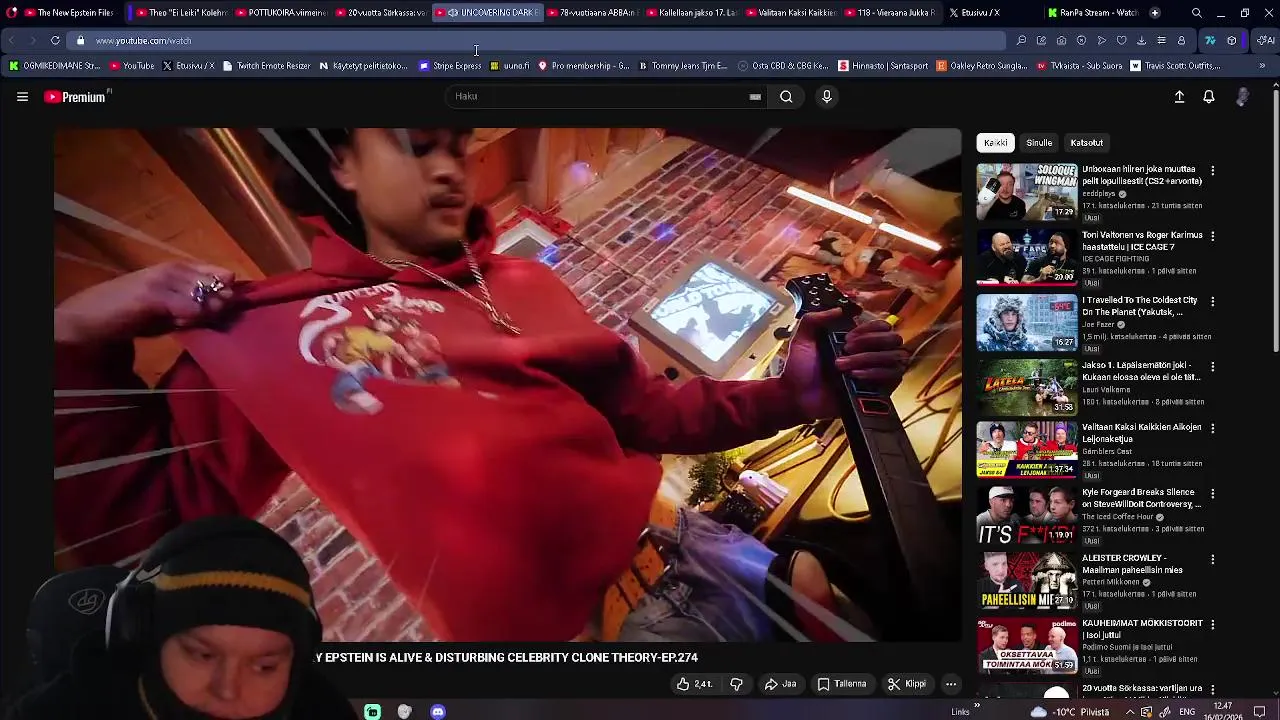Open Windows notification center icon

(1259, 712)
